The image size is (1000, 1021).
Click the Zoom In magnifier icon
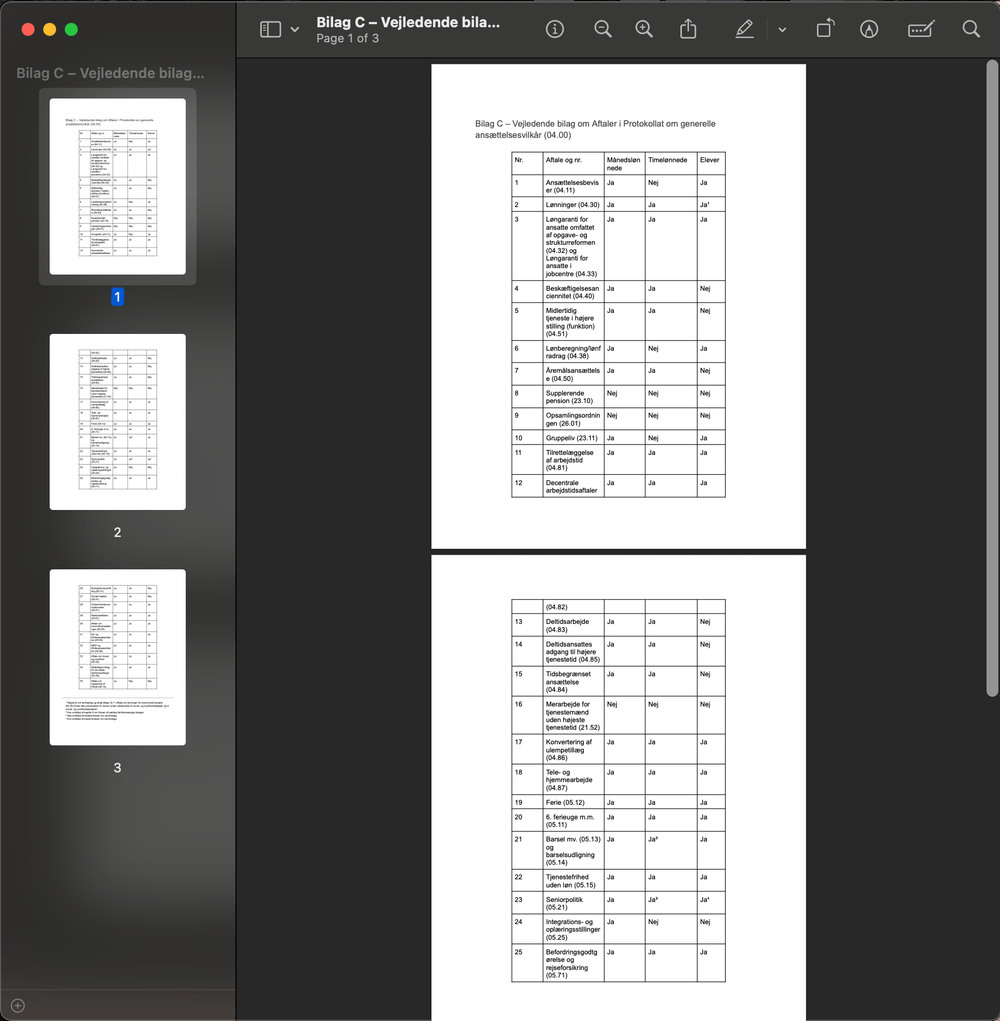[645, 30]
